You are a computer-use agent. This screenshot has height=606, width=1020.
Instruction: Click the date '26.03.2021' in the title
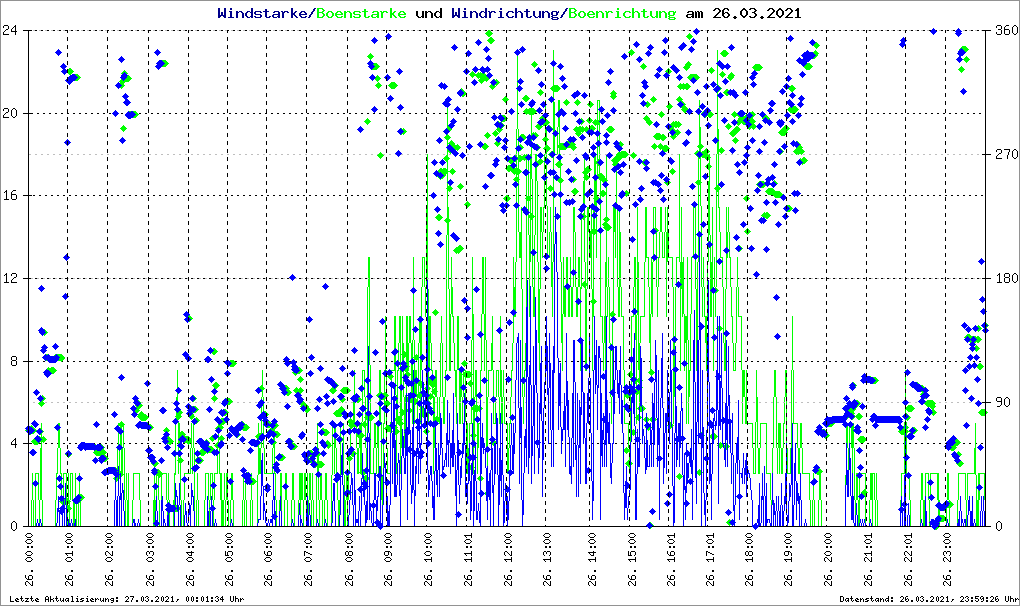pyautogui.click(x=757, y=14)
